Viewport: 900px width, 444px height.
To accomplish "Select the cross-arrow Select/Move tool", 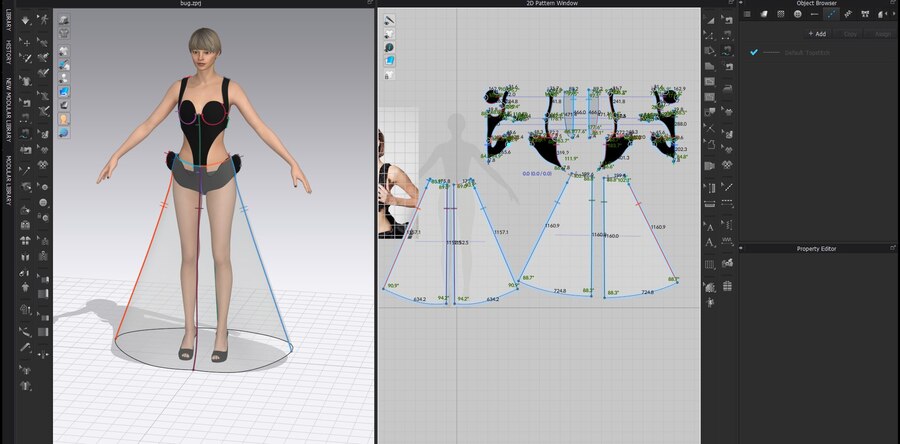I will (x=26, y=42).
